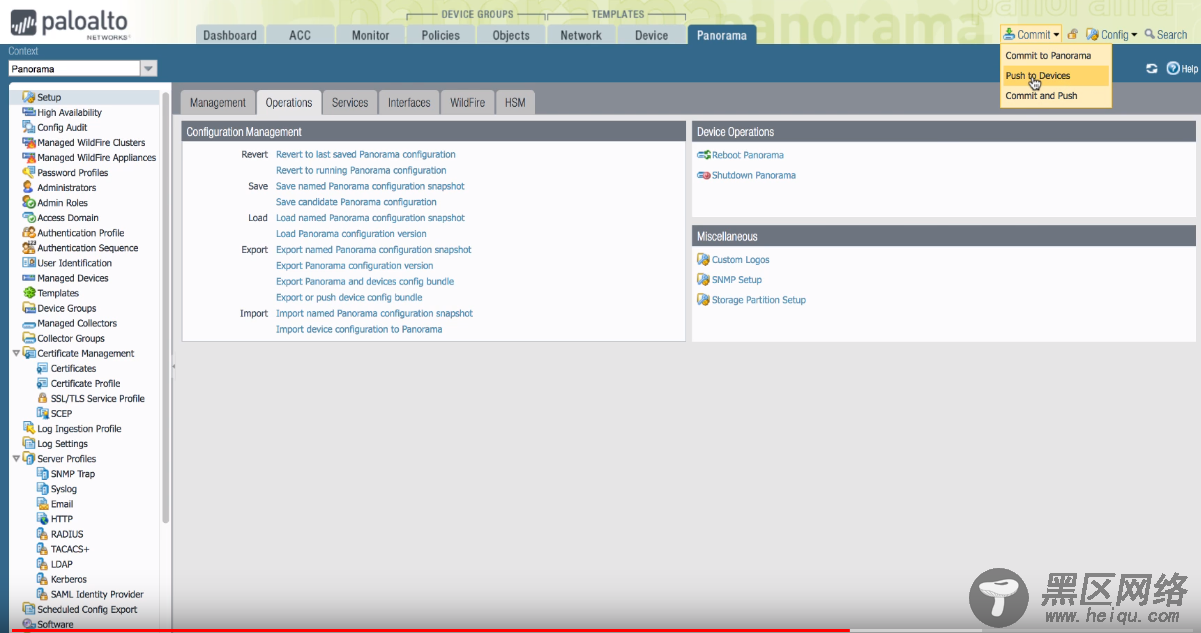Select Commit and Push menu entry

coord(1055,96)
